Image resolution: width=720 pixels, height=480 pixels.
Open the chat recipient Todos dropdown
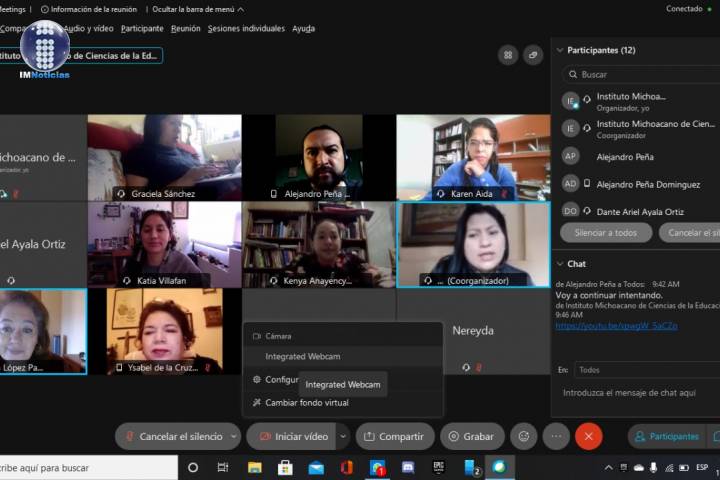pos(645,370)
